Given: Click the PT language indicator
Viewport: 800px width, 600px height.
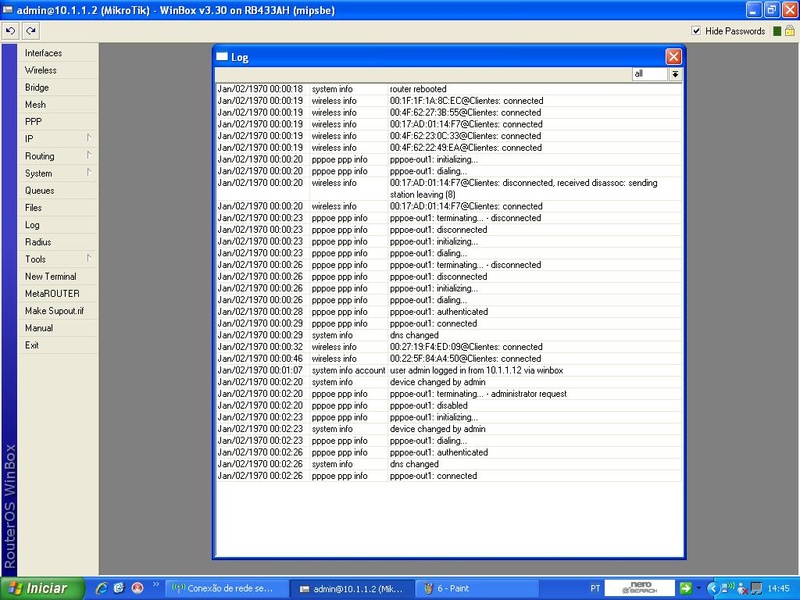Looking at the screenshot, I should pyautogui.click(x=595, y=588).
